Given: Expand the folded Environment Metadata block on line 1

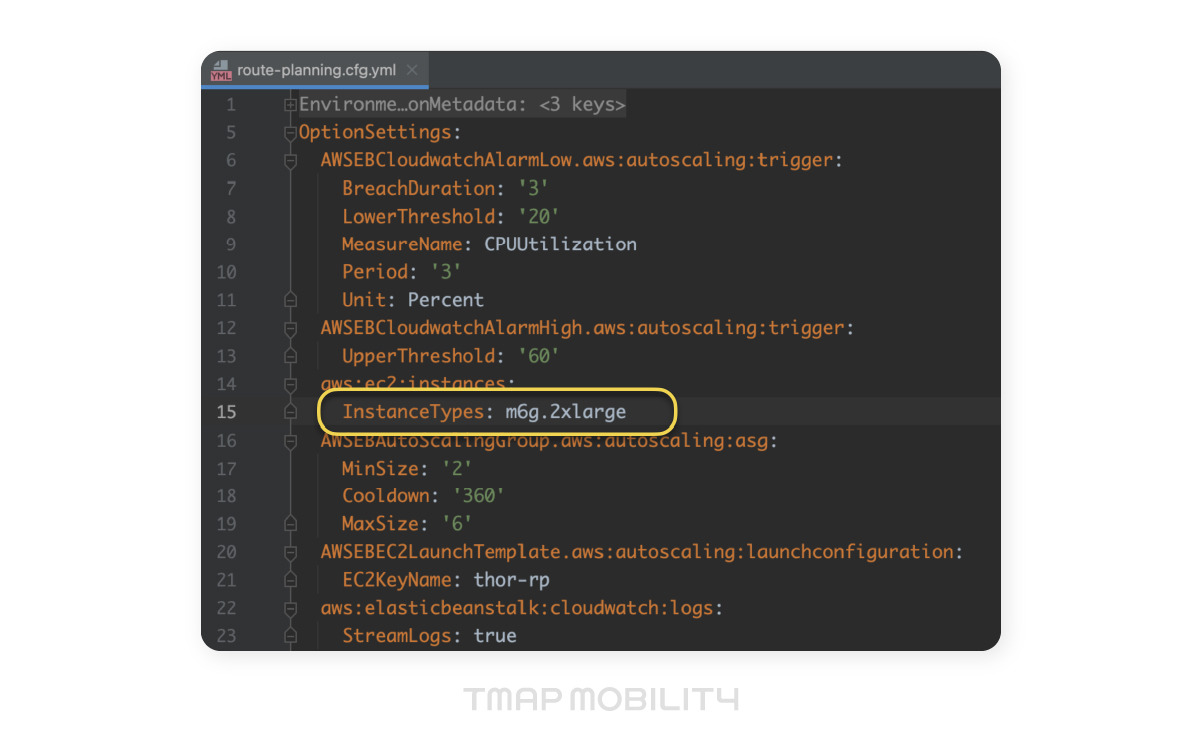Looking at the screenshot, I should 291,104.
